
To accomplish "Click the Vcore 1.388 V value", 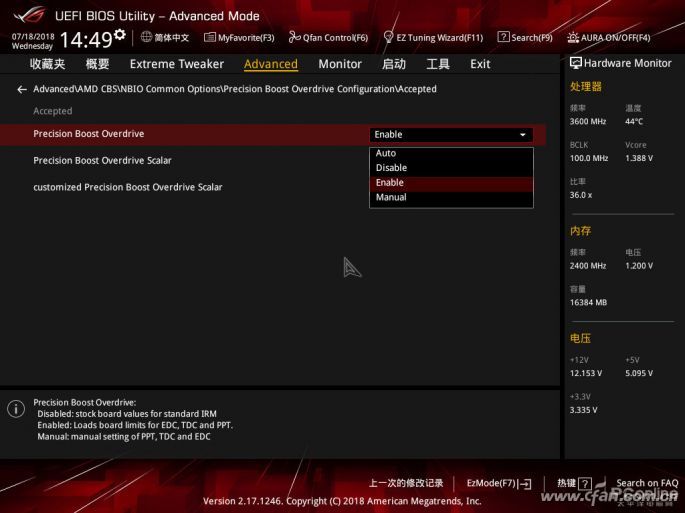I will coord(639,158).
